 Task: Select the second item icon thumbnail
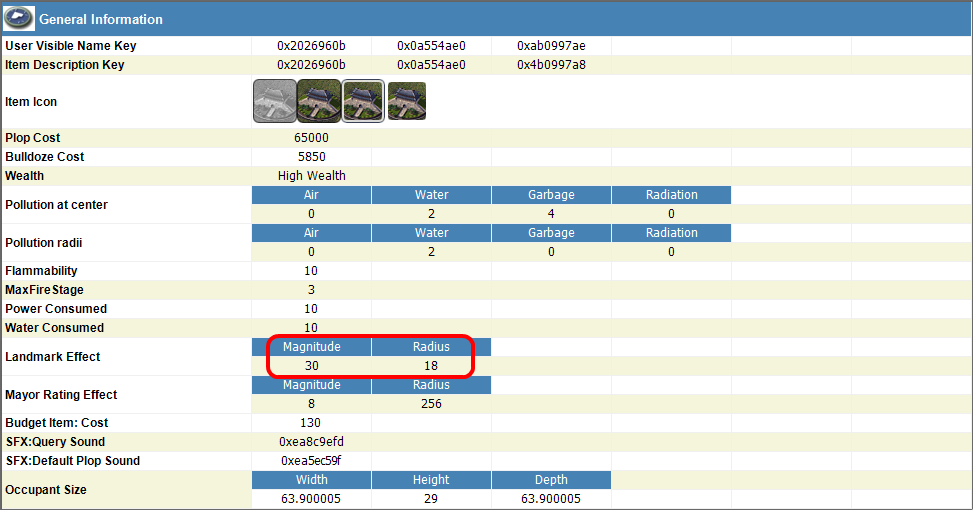coord(319,101)
